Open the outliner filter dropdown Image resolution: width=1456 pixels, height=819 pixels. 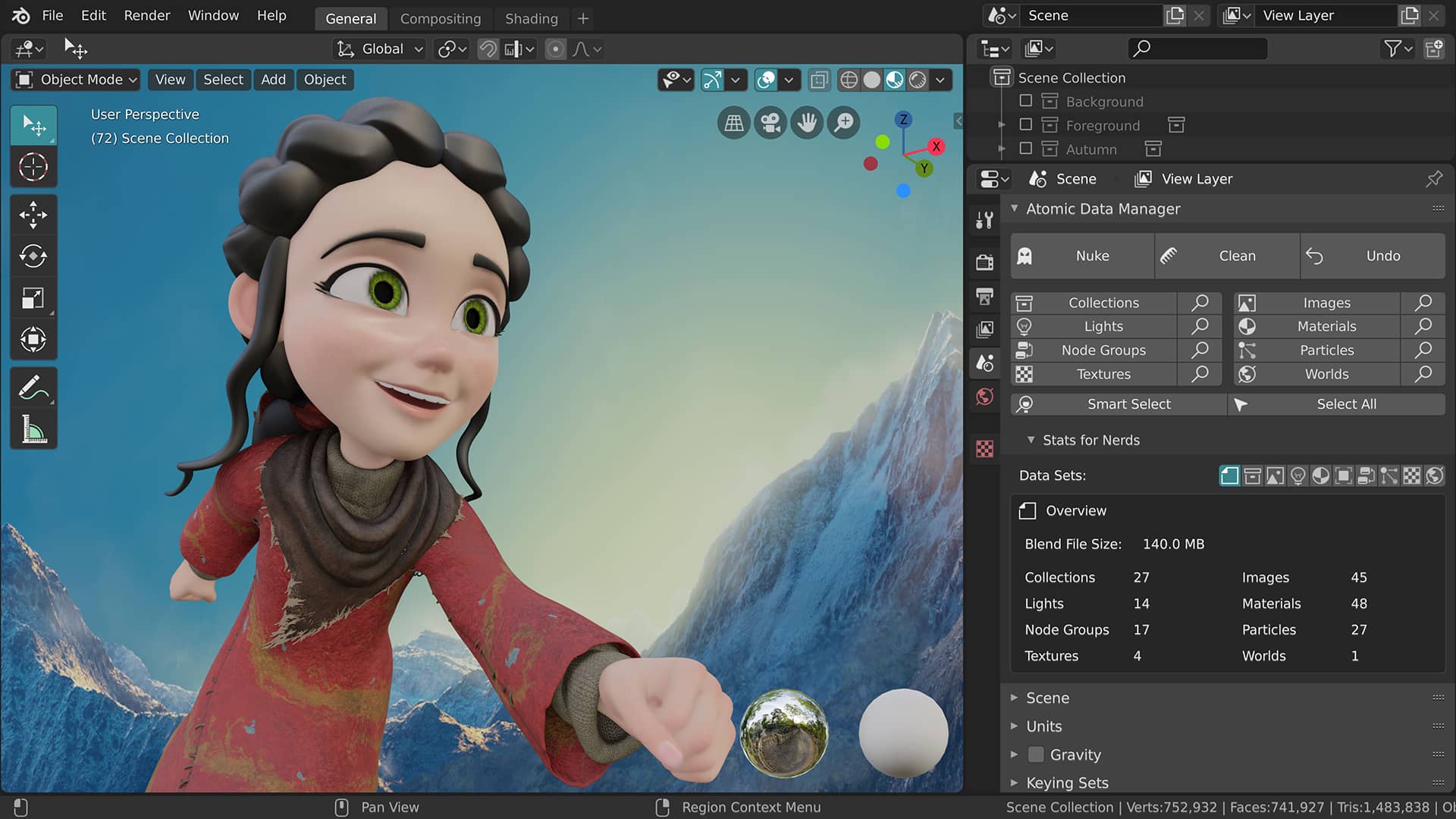(1398, 49)
